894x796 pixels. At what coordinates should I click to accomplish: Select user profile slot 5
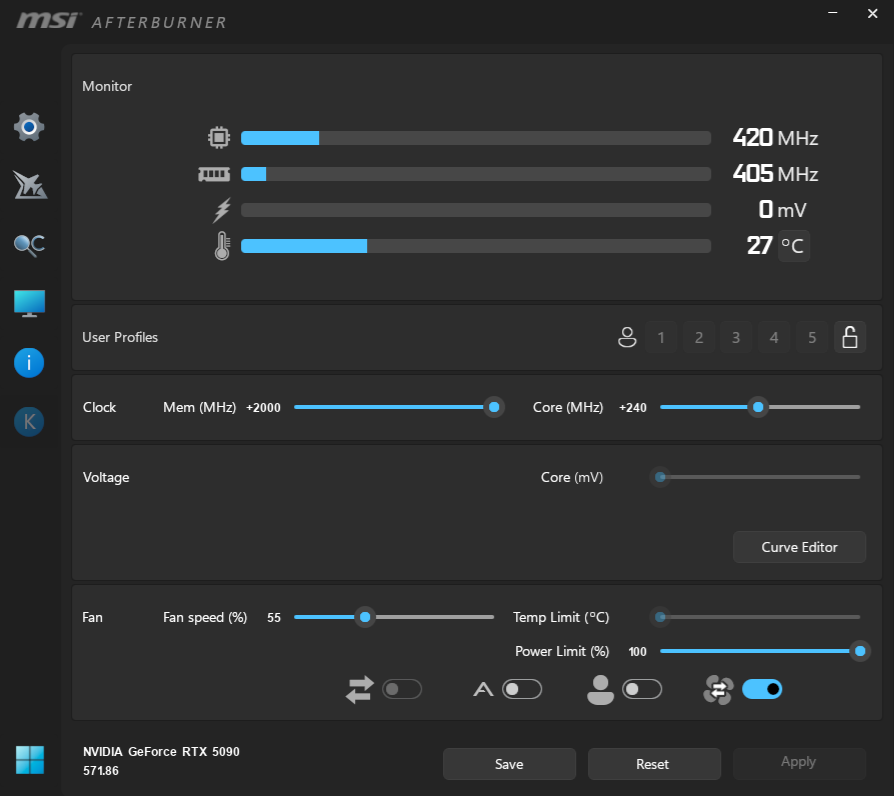coord(812,338)
